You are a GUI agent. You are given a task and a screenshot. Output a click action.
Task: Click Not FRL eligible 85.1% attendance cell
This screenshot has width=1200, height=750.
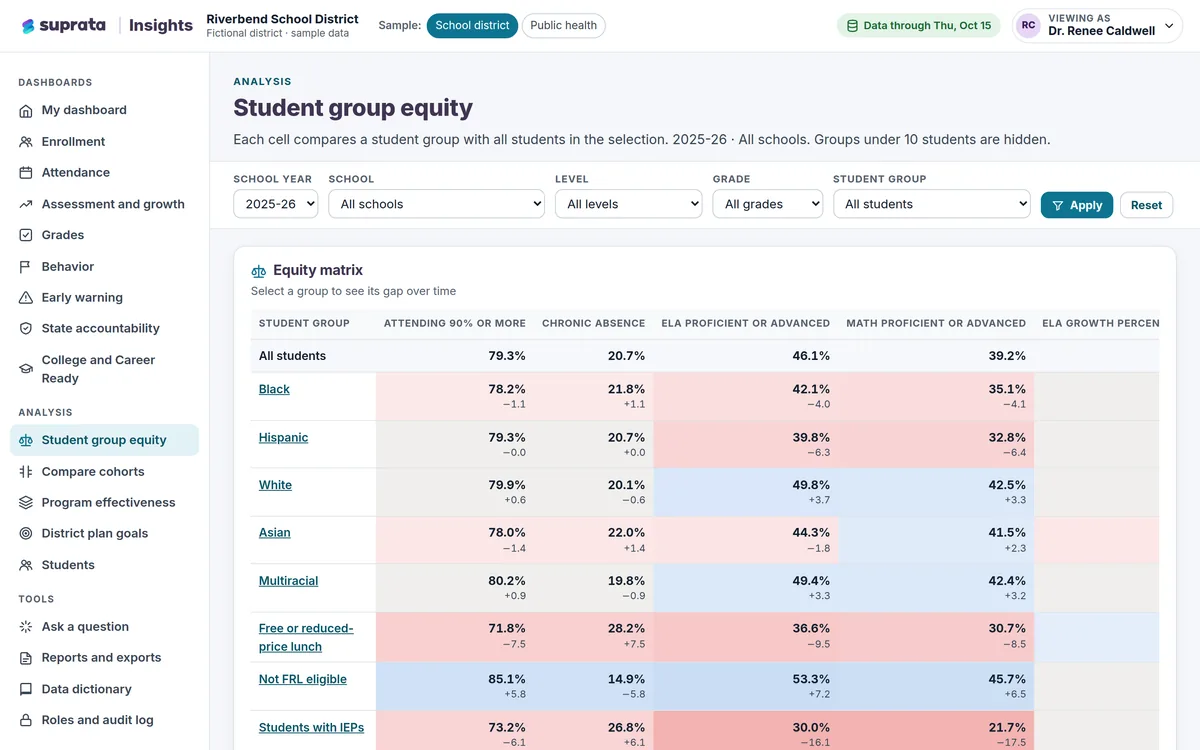pyautogui.click(x=455, y=686)
